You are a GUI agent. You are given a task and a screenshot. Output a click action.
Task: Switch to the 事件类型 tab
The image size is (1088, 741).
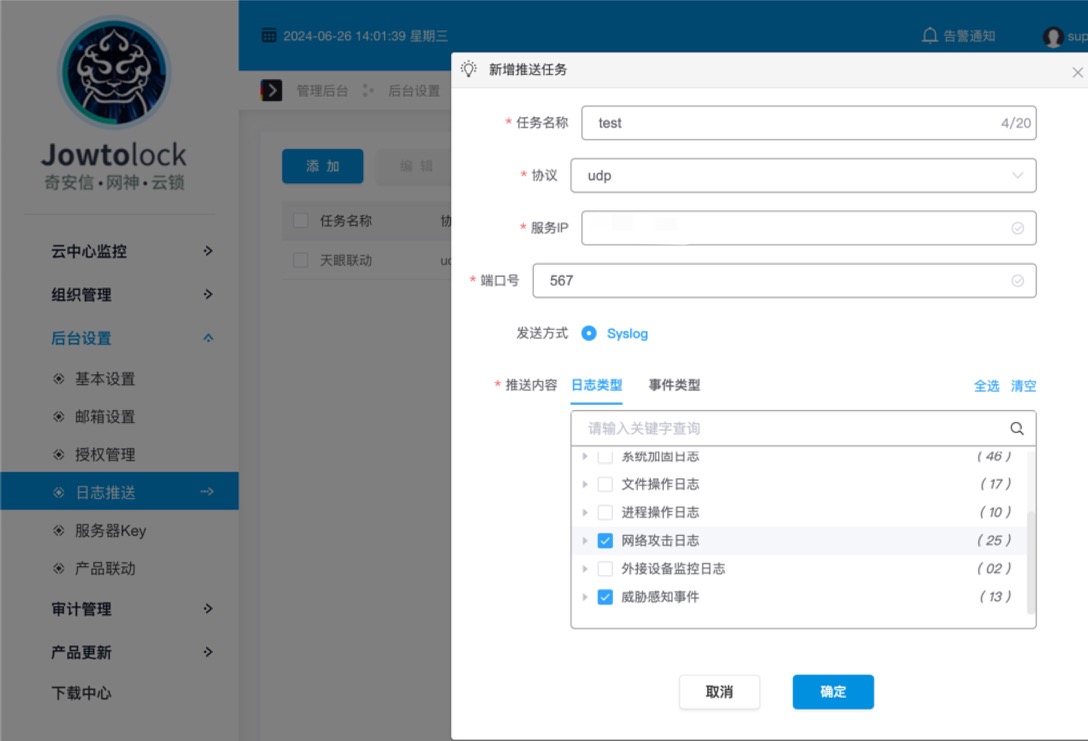[674, 385]
